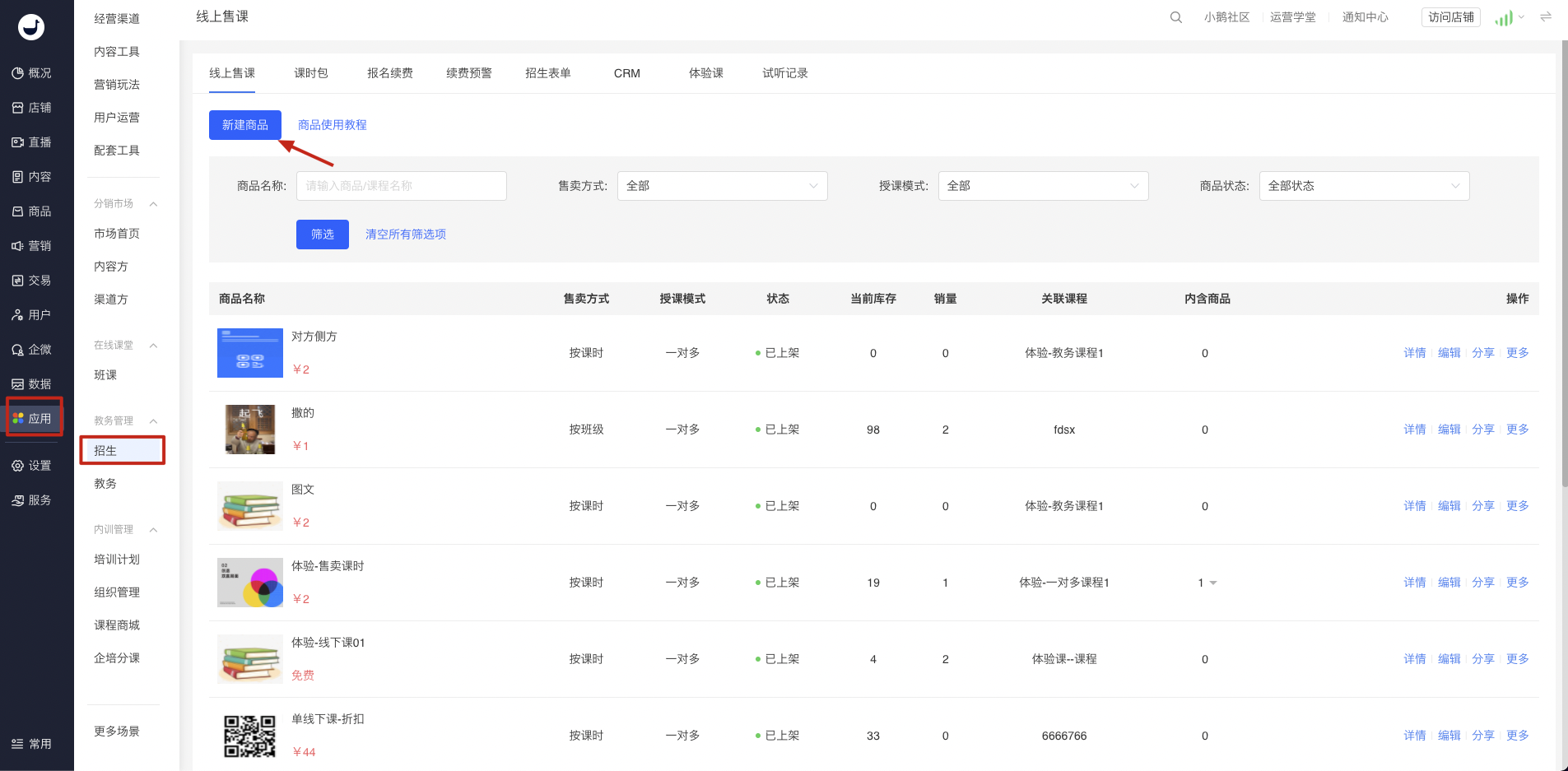The width and height of the screenshot is (1568, 771).
Task: Open 营销 marketing section in sidebar
Action: click(x=31, y=246)
